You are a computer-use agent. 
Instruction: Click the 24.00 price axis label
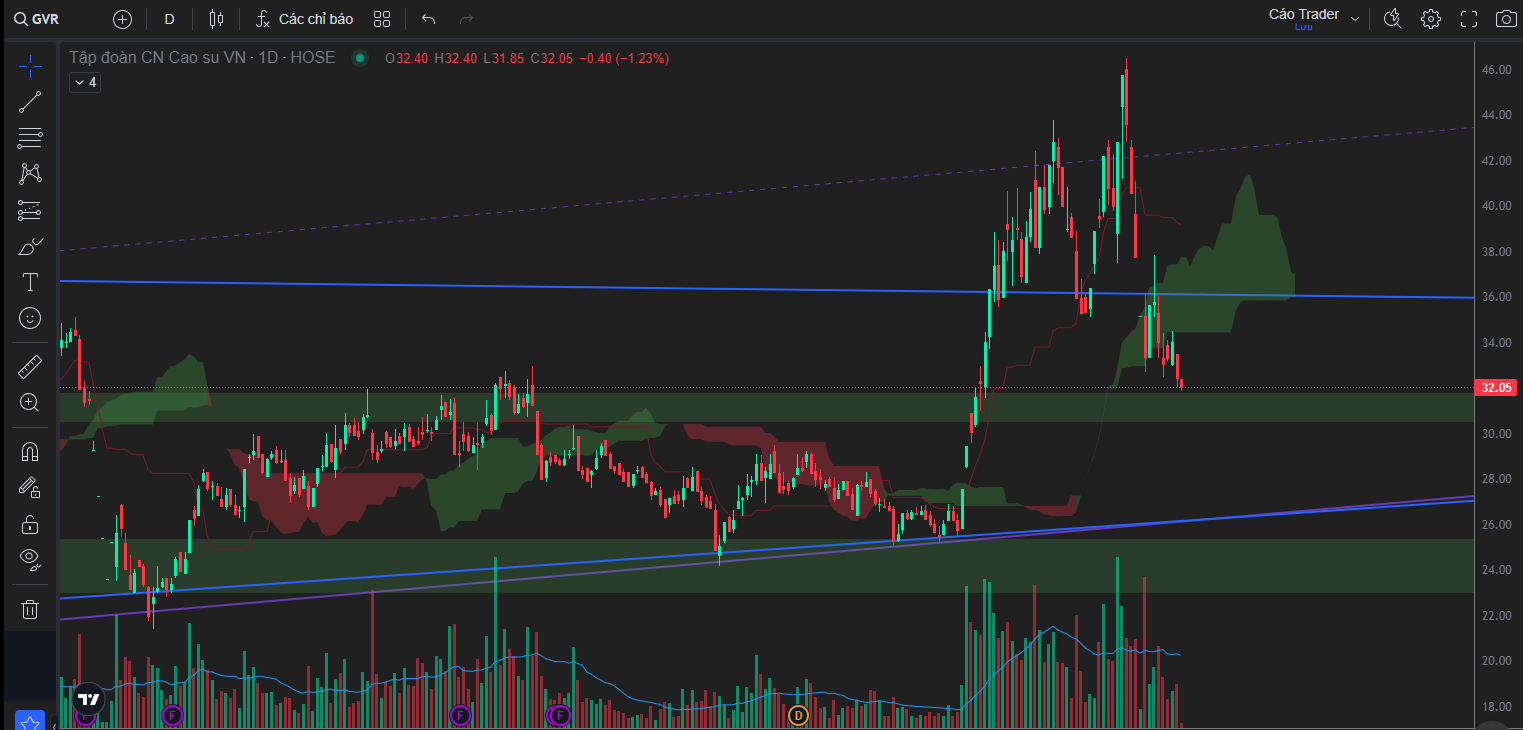pos(1496,570)
